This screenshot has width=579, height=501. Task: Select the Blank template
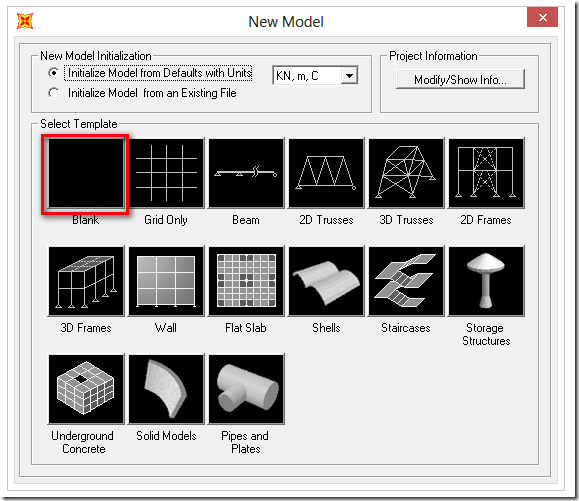(x=86, y=174)
